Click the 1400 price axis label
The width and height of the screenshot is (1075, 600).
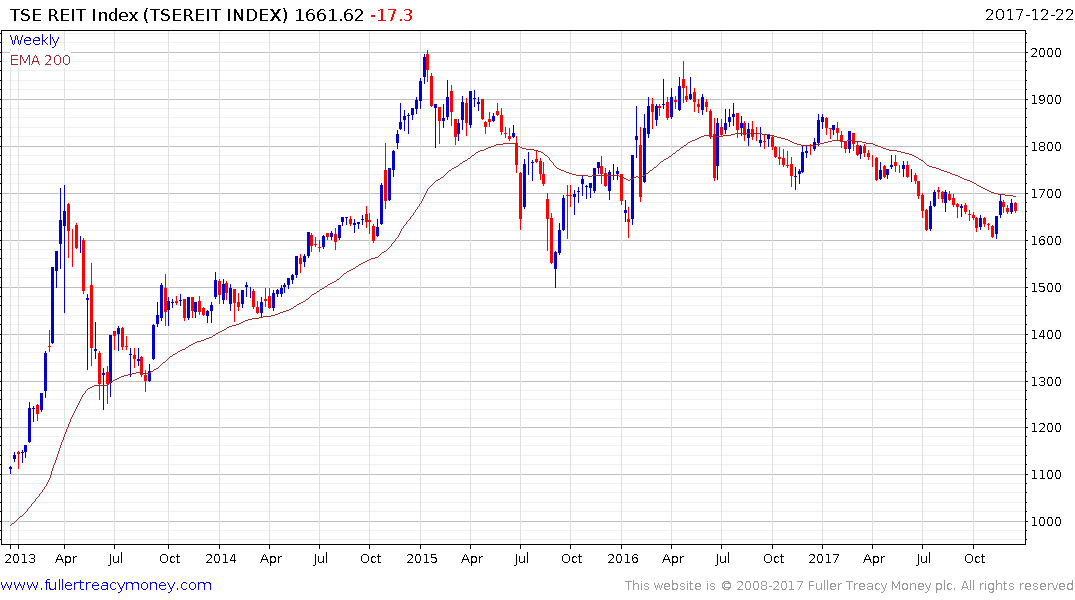[x=1046, y=335]
